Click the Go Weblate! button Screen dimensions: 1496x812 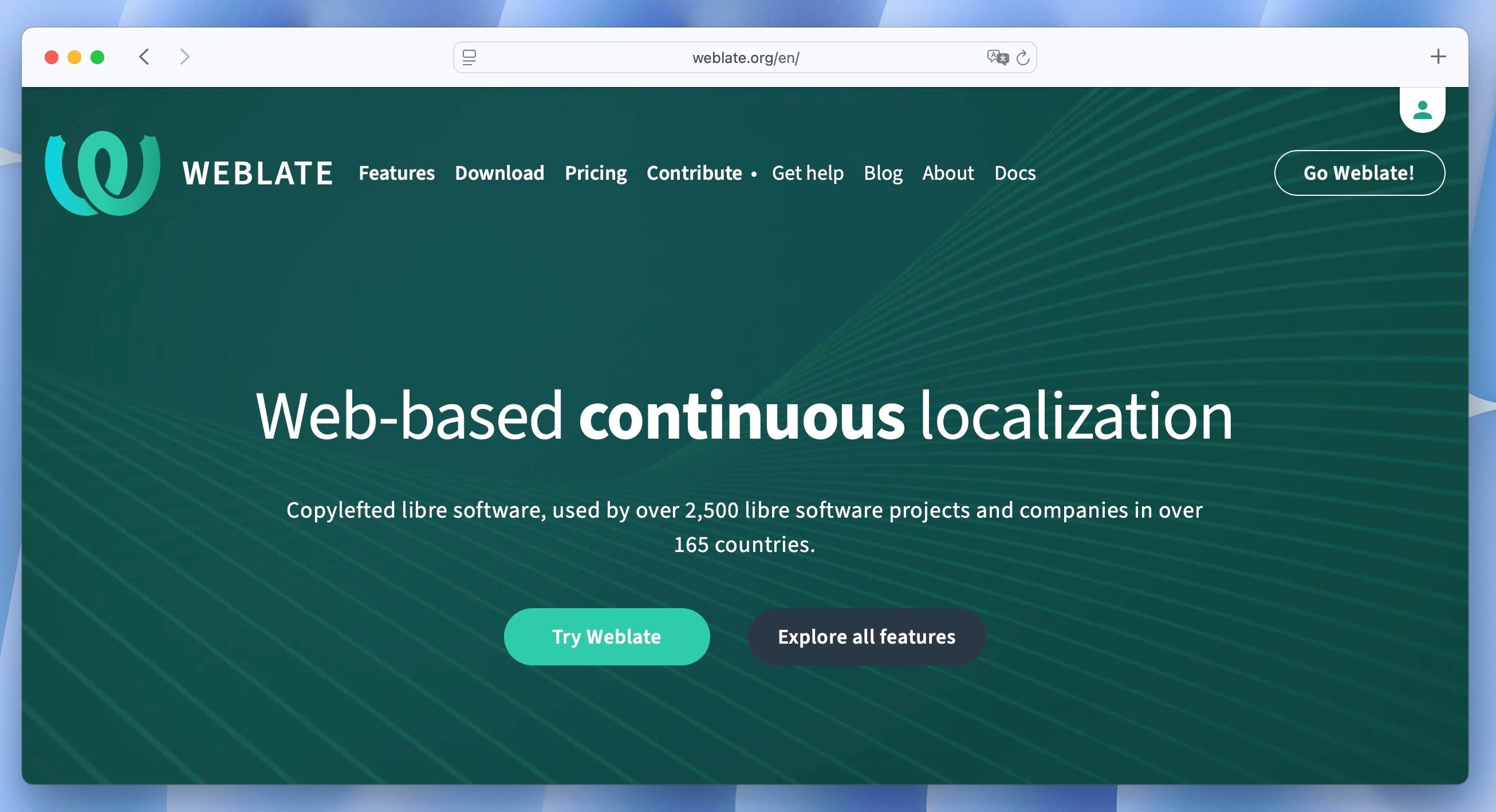click(1359, 173)
